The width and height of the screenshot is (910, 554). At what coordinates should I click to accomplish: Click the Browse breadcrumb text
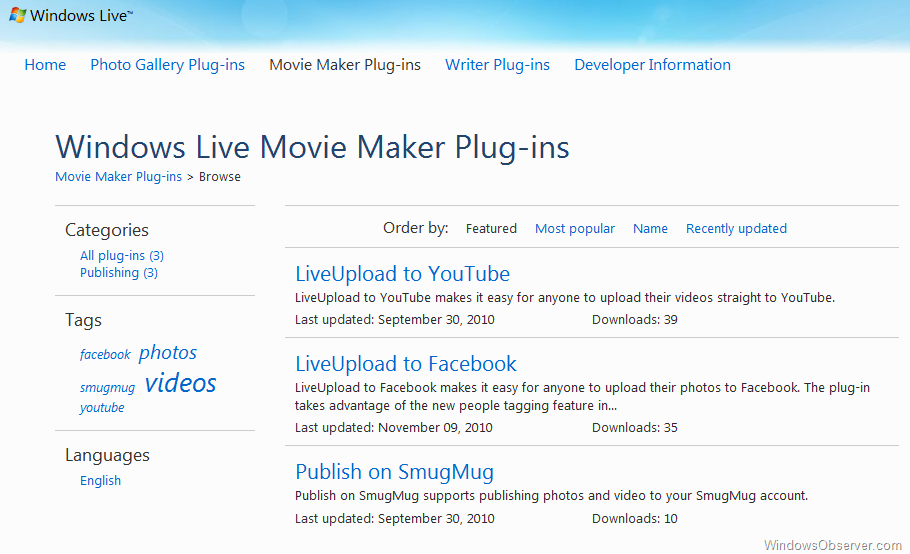[x=219, y=176]
